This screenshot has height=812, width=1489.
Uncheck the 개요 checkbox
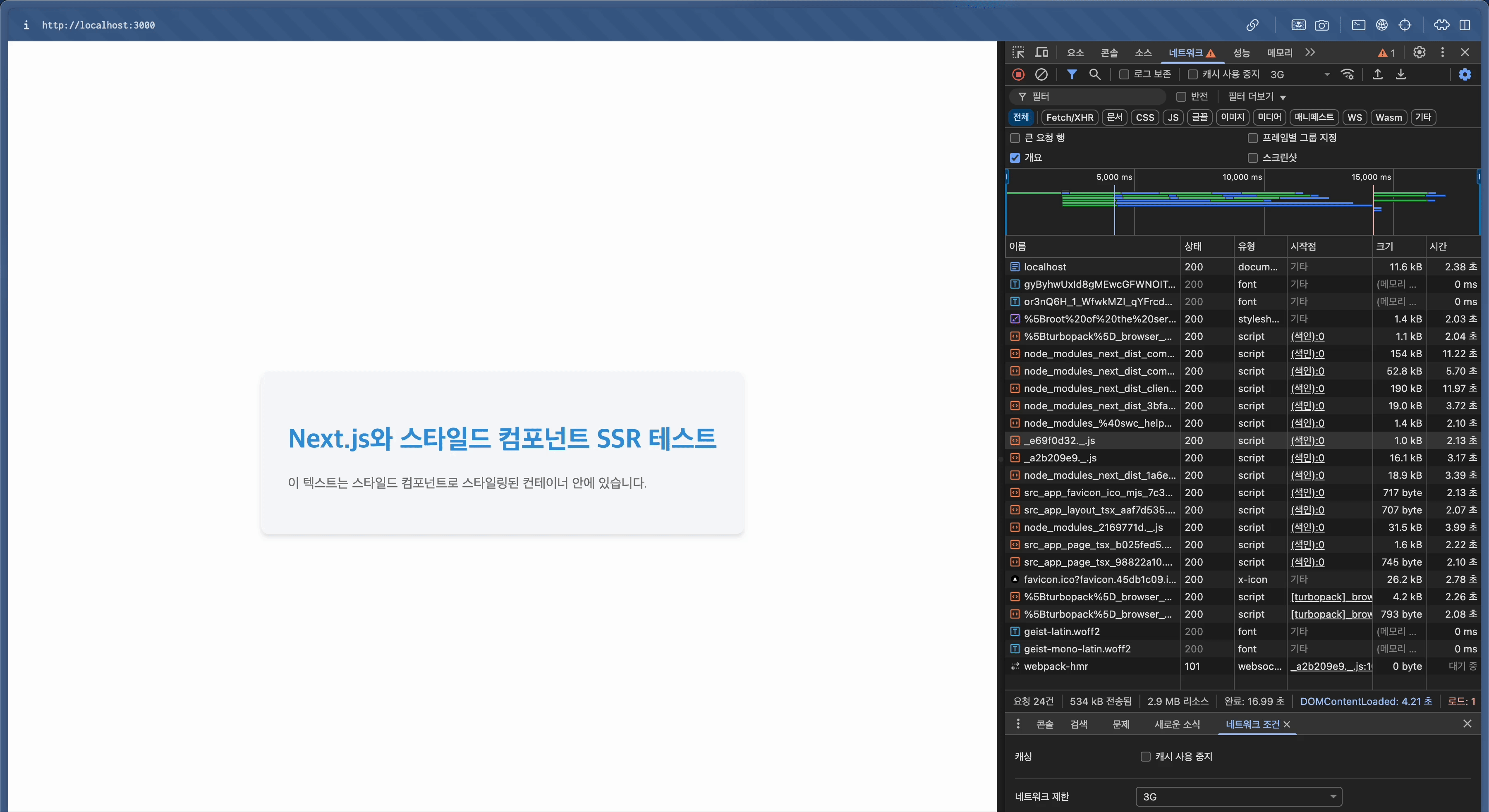click(x=1015, y=158)
